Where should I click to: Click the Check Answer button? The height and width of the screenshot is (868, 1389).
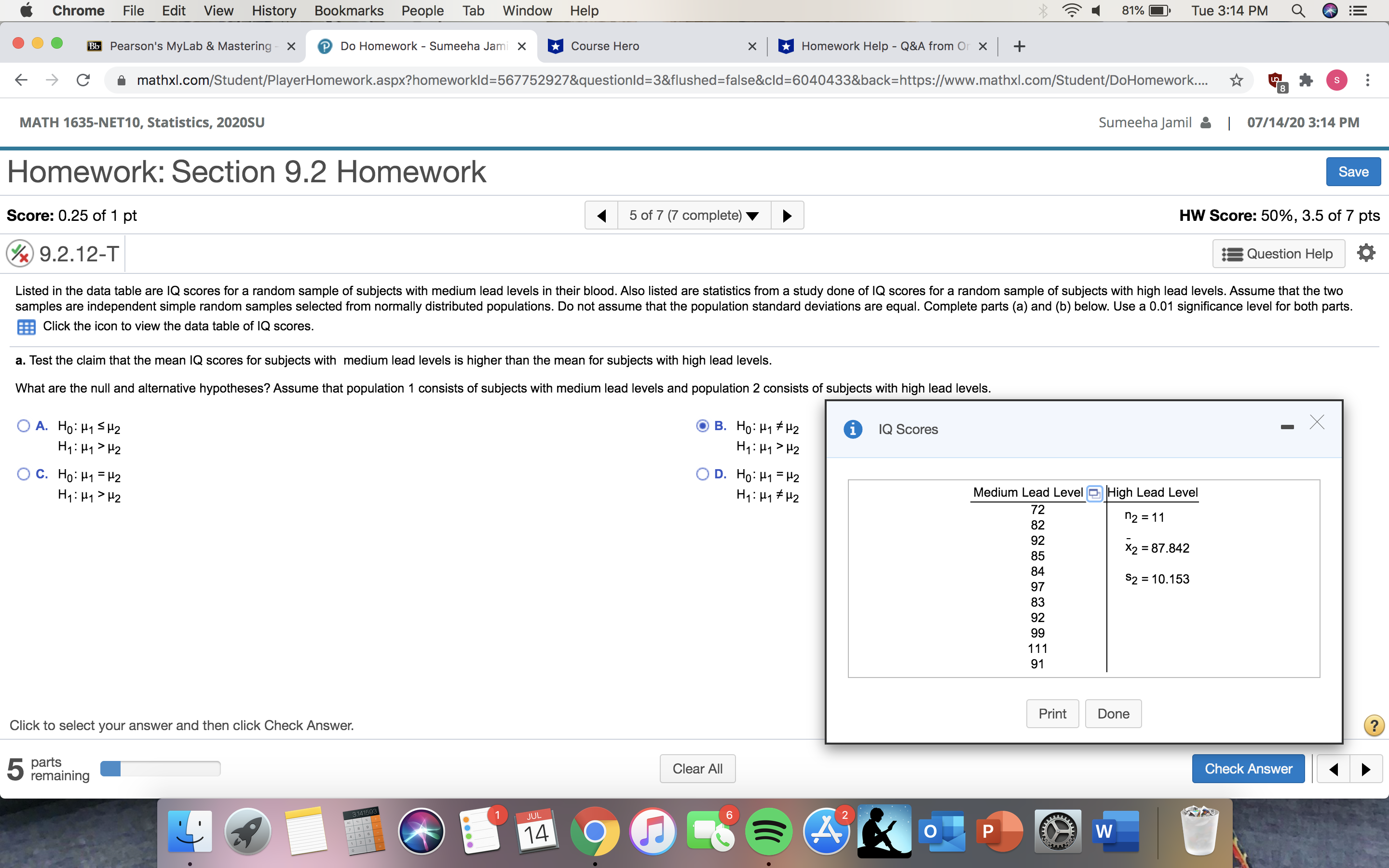(1249, 768)
